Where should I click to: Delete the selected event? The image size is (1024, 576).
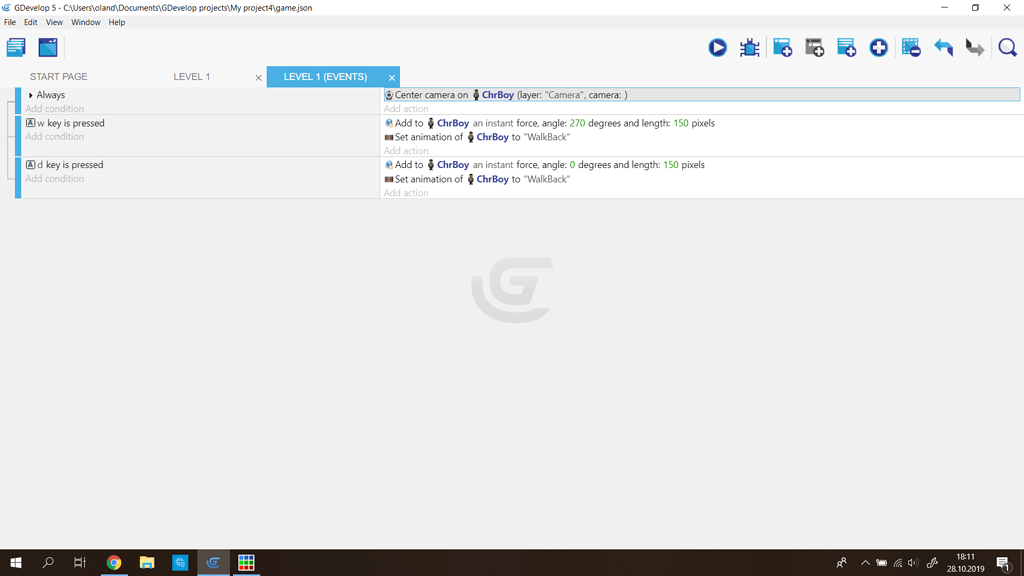tap(911, 48)
